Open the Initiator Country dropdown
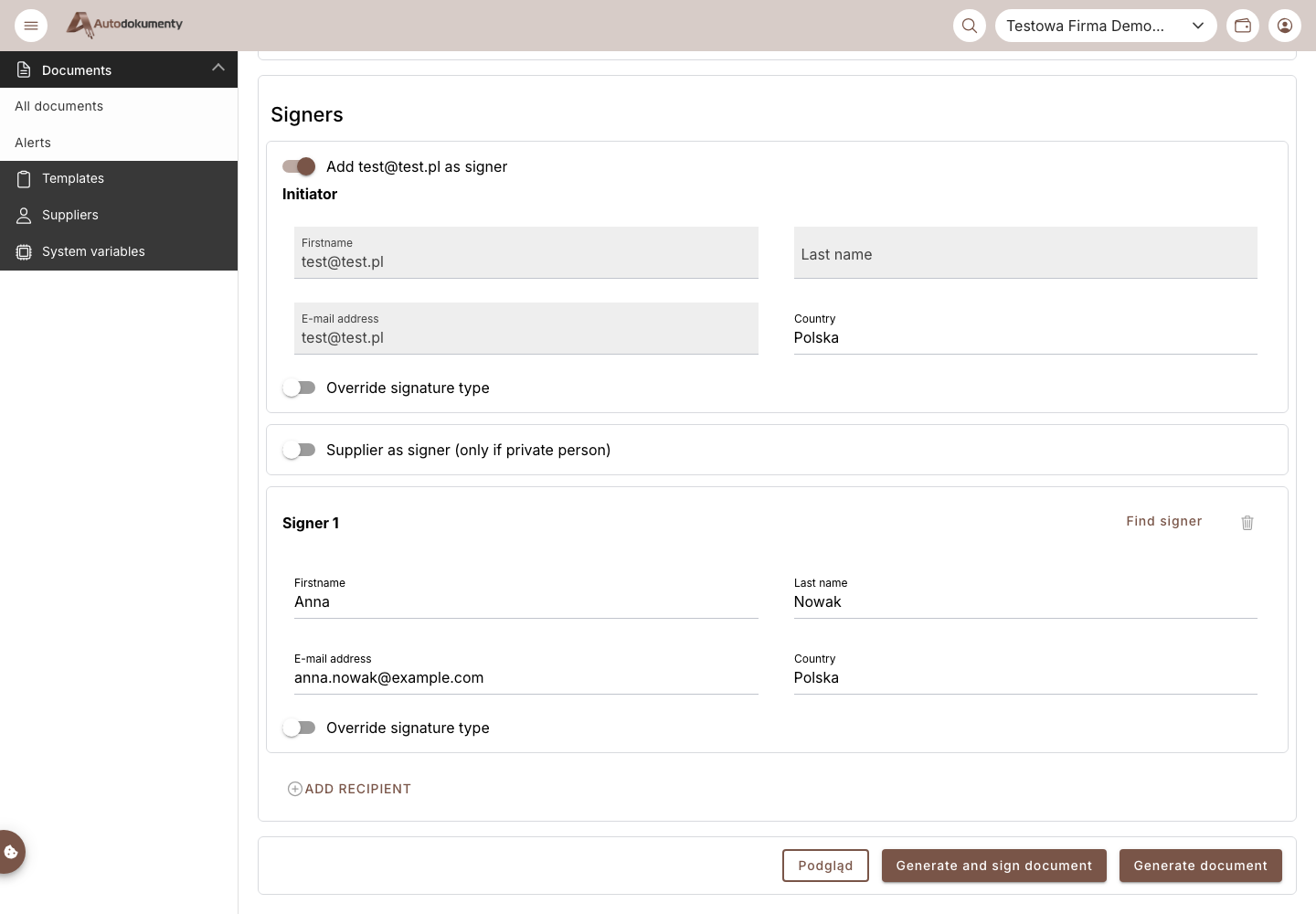Image resolution: width=1316 pixels, height=914 pixels. pyautogui.click(x=1025, y=329)
